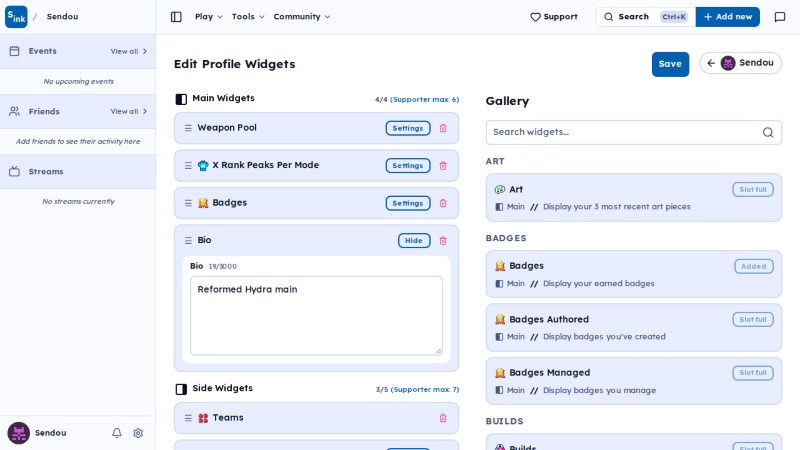Open X Rank Peaks Per Mode Settings

pyautogui.click(x=408, y=166)
